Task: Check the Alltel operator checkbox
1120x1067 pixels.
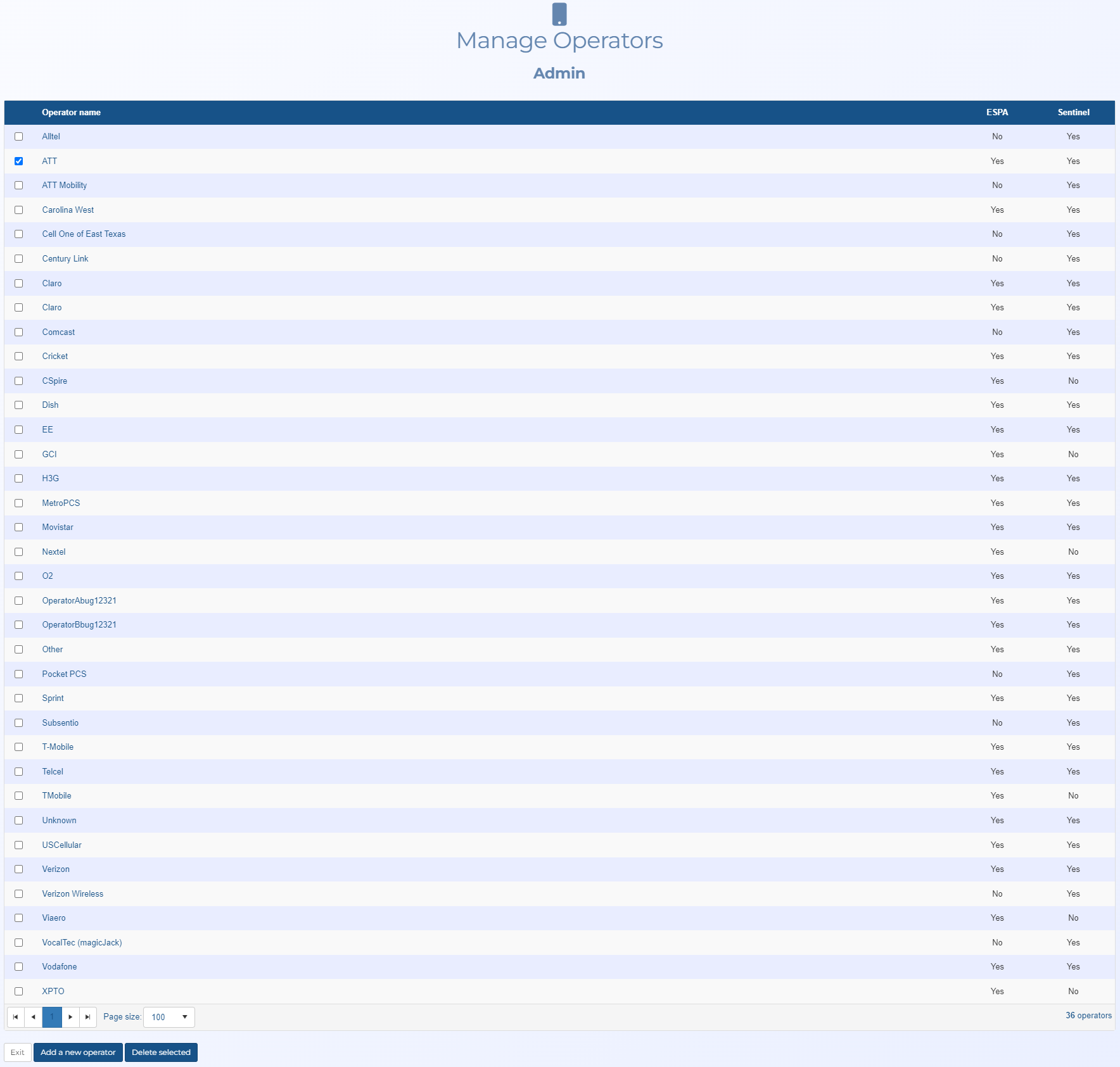Action: [19, 137]
